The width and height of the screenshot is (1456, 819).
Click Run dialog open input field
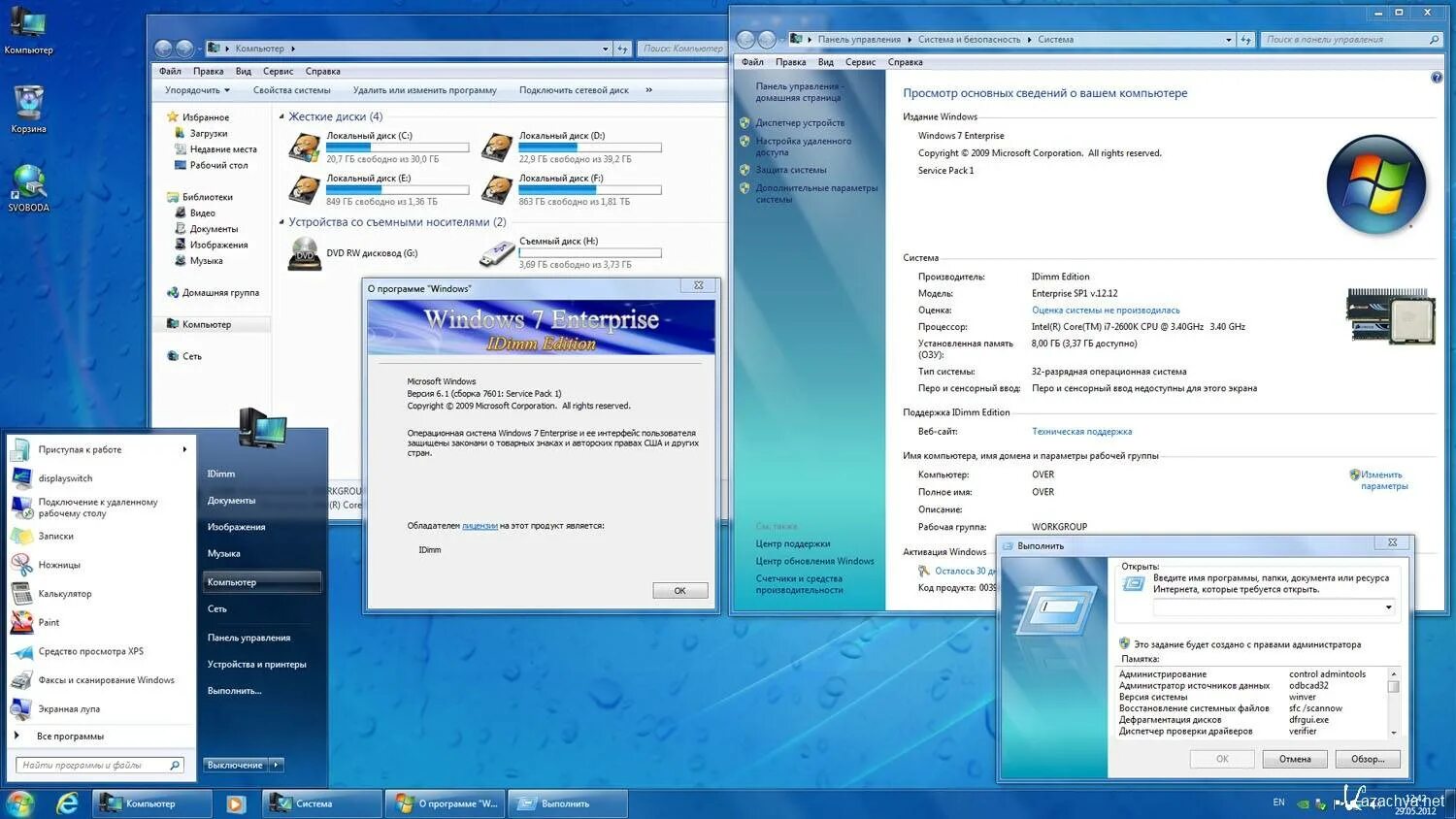(1274, 607)
